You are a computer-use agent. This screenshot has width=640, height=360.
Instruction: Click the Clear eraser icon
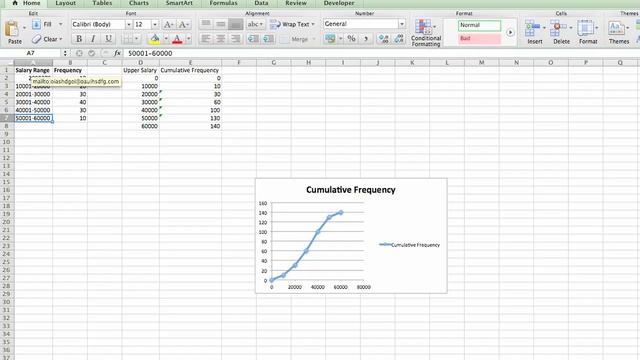pyautogui.click(x=36, y=39)
